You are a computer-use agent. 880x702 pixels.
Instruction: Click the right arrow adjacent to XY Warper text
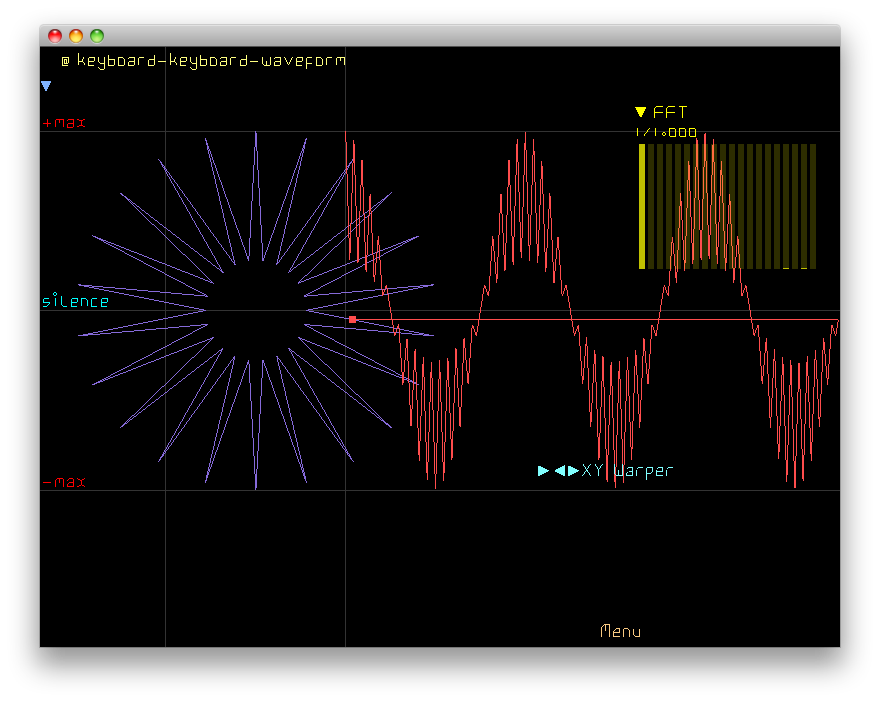pos(574,470)
